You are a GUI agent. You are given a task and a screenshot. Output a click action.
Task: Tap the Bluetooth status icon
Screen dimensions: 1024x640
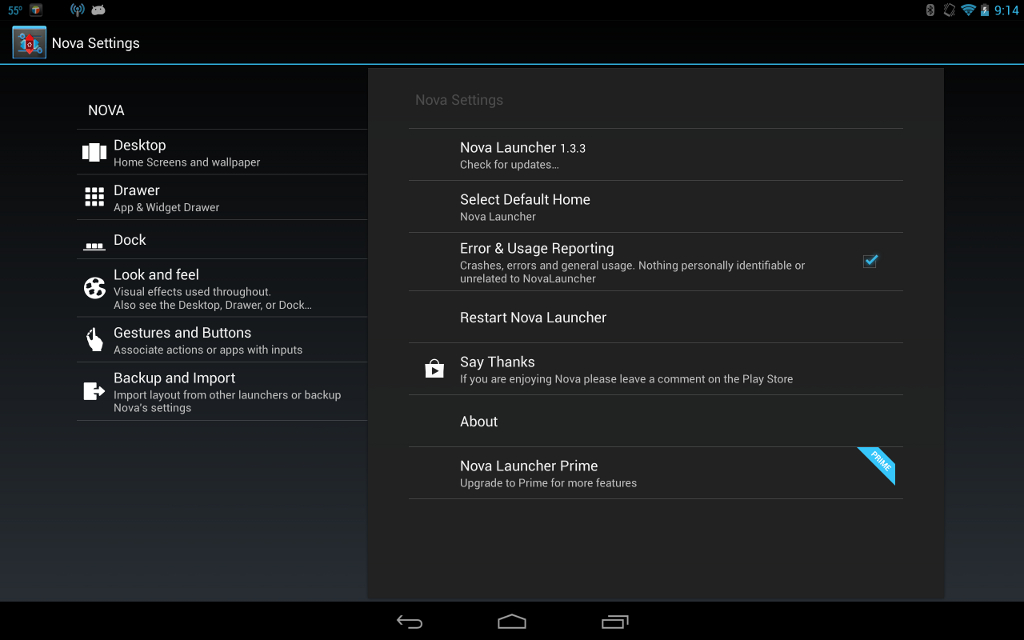pyautogui.click(x=930, y=10)
